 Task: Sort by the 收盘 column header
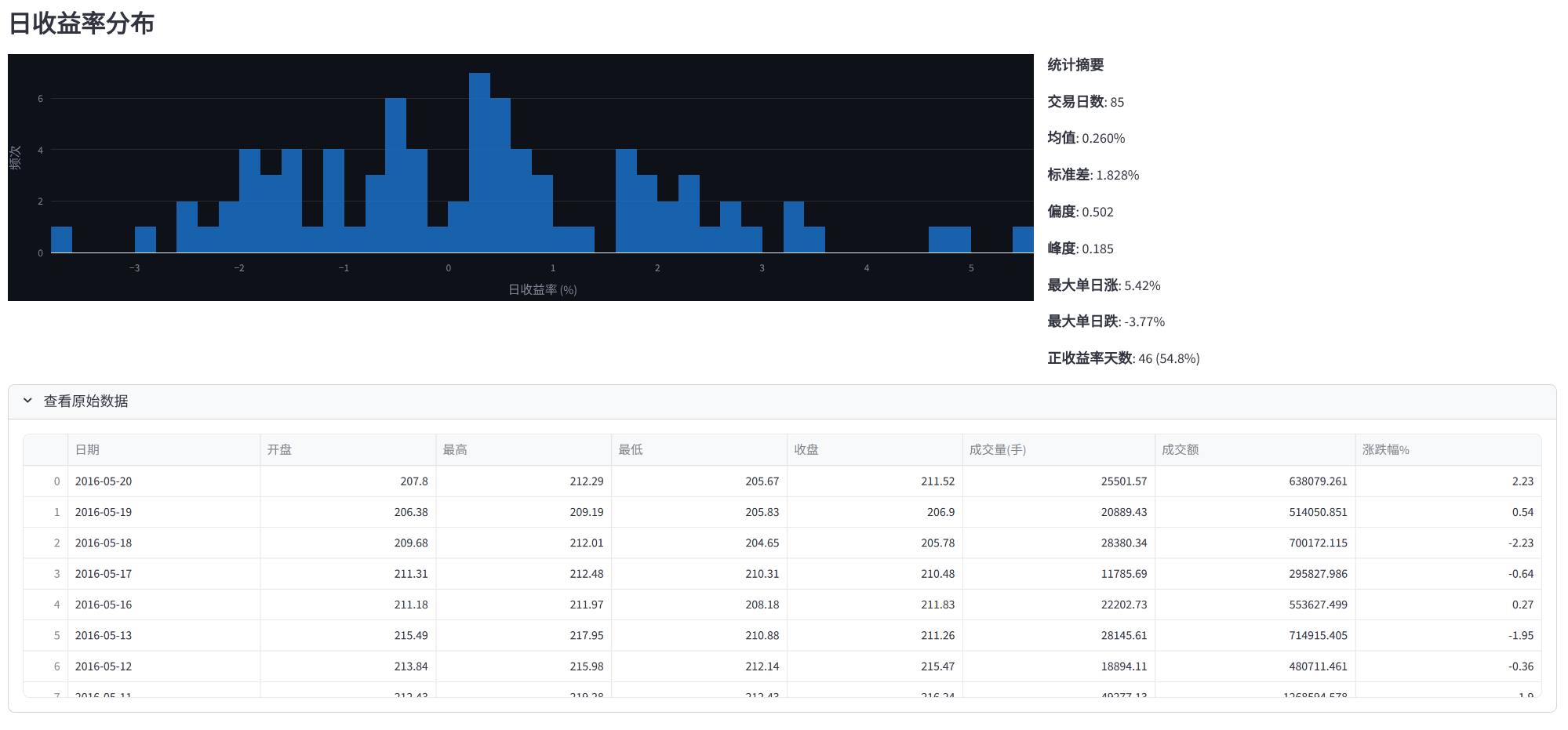[x=806, y=450]
